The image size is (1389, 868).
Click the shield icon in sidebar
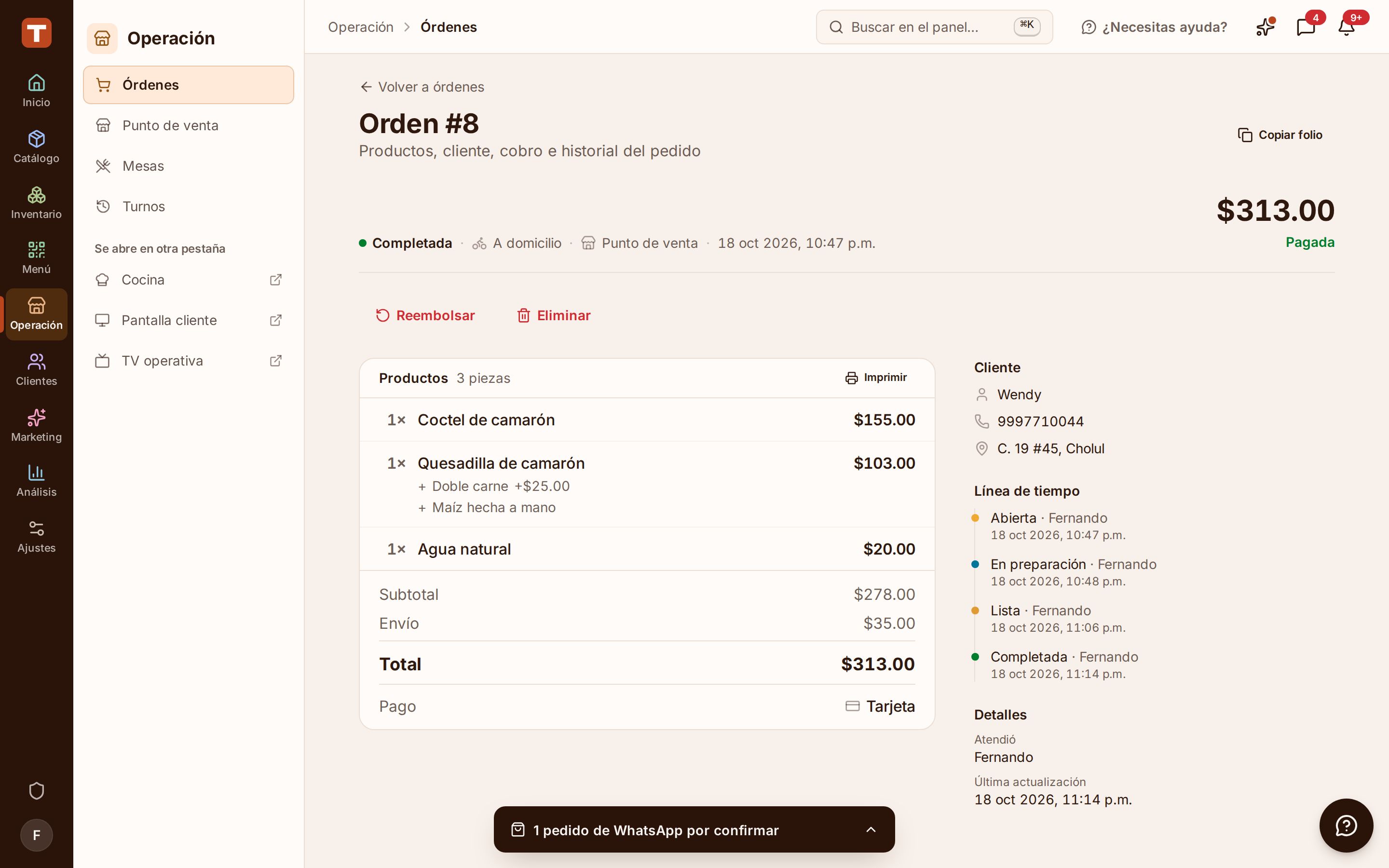click(x=36, y=791)
